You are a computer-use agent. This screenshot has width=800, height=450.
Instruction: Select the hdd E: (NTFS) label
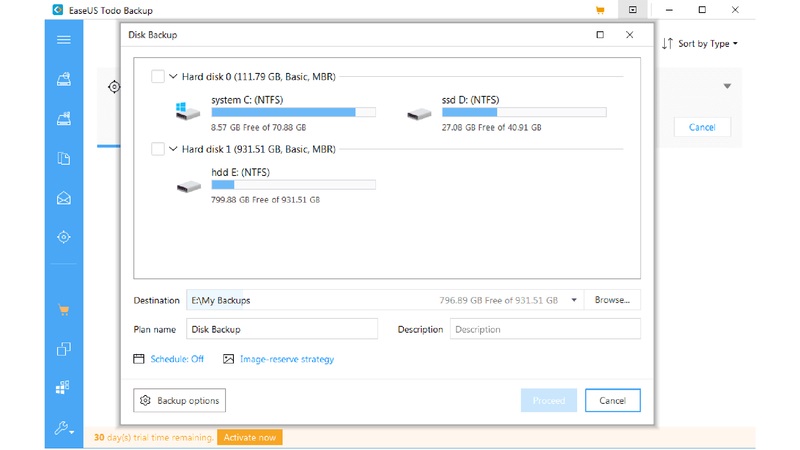[x=240, y=172]
